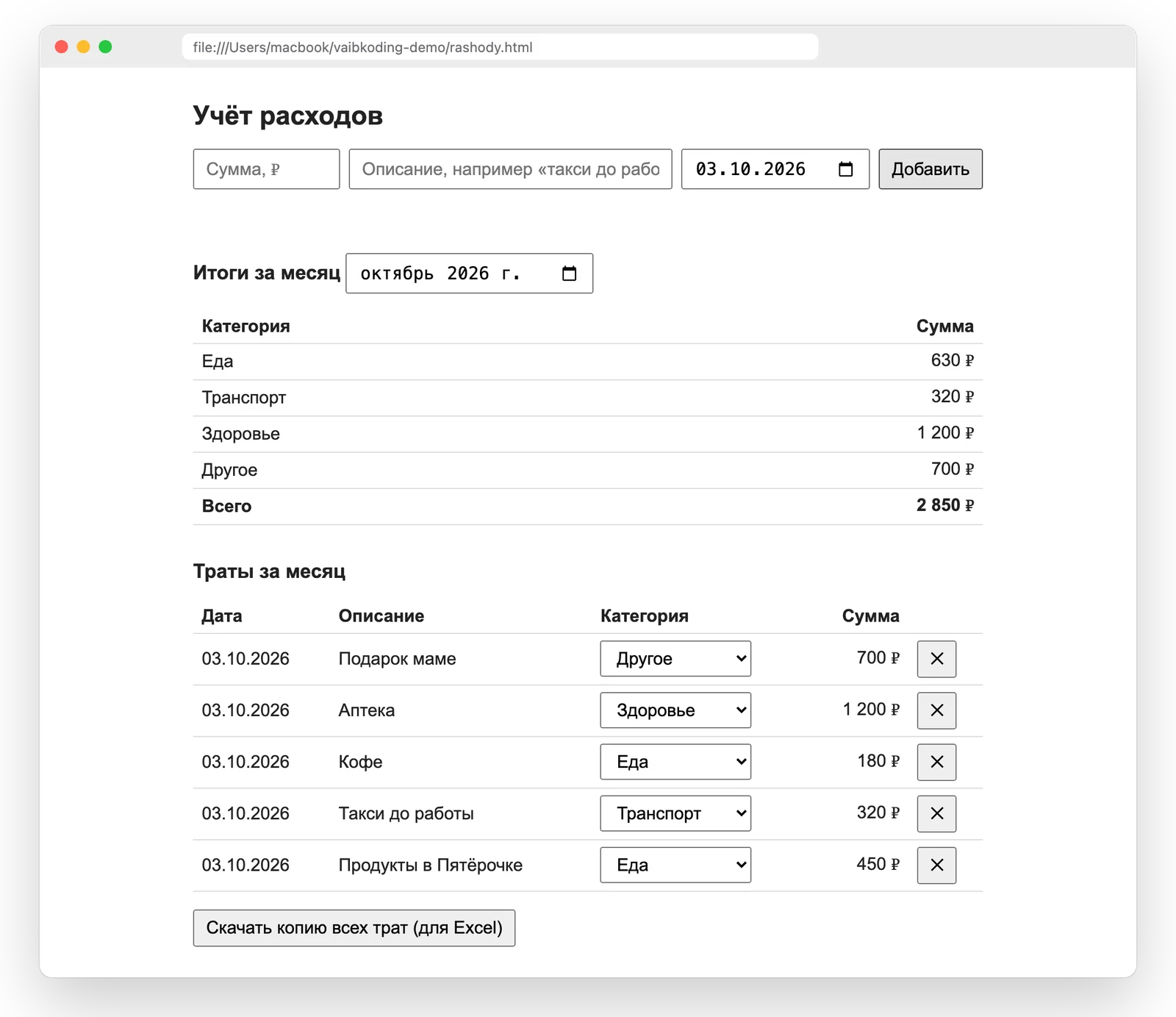Remove the Аптека expense row
Viewport: 1176px width, 1017px height.
coord(936,710)
